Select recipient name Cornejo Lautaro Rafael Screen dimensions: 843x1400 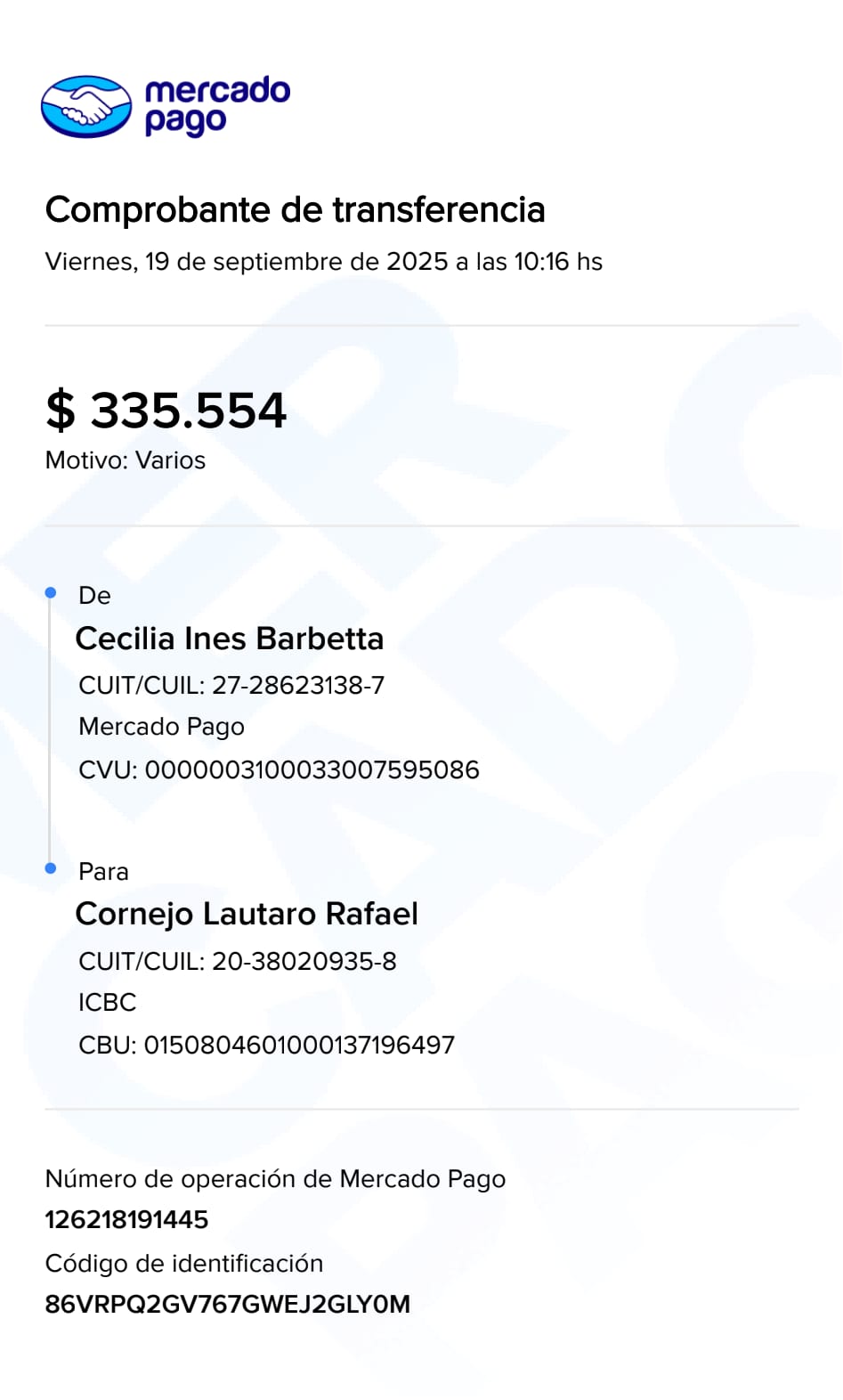(247, 914)
